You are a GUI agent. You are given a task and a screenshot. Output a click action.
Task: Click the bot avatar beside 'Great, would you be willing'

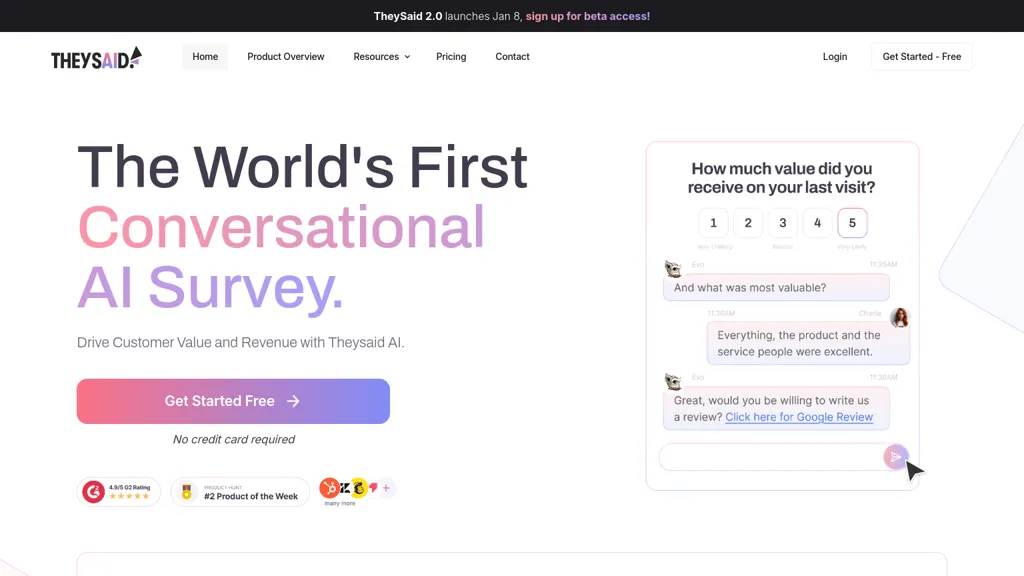[673, 381]
